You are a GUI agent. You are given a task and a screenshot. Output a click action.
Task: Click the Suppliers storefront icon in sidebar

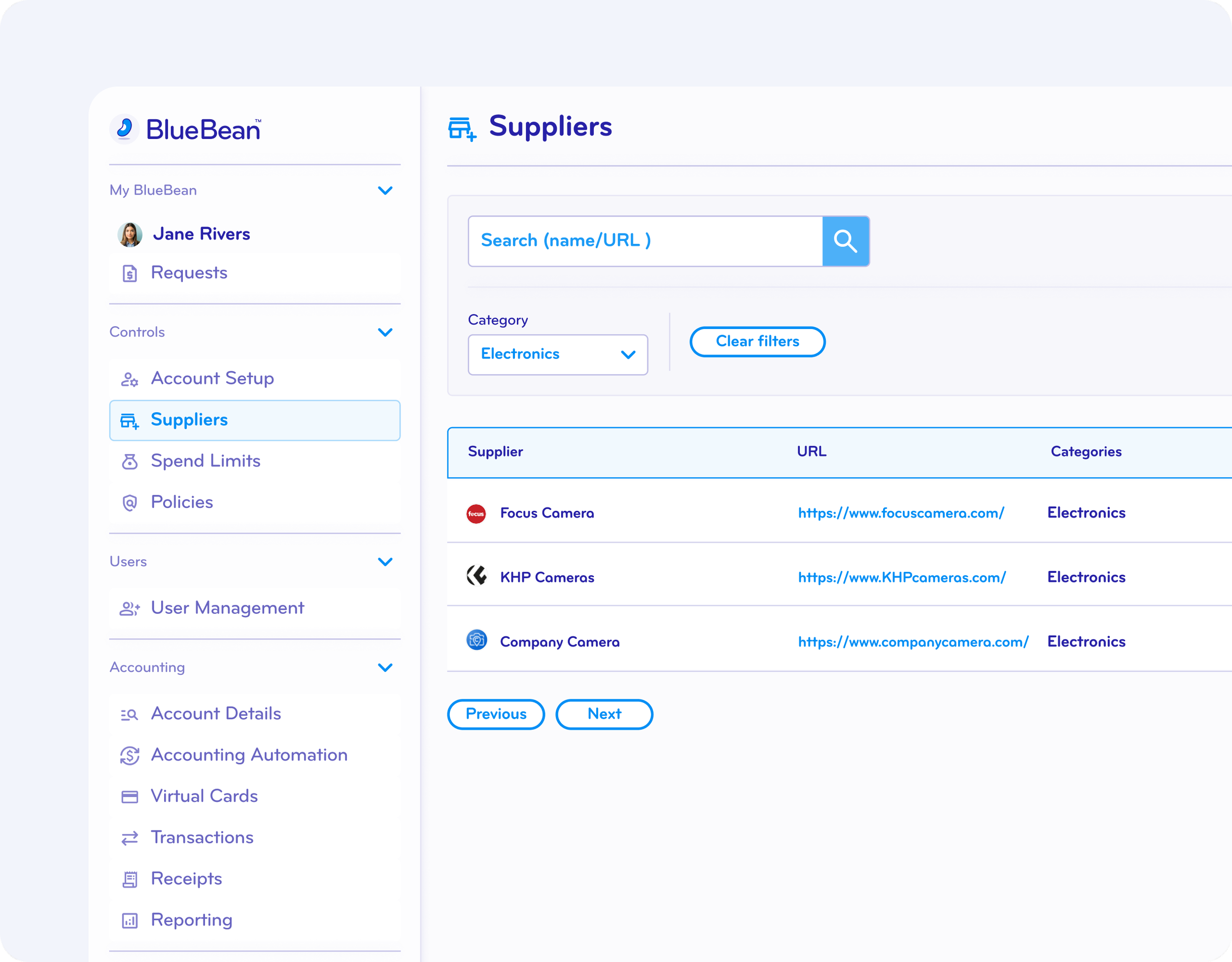[129, 421]
